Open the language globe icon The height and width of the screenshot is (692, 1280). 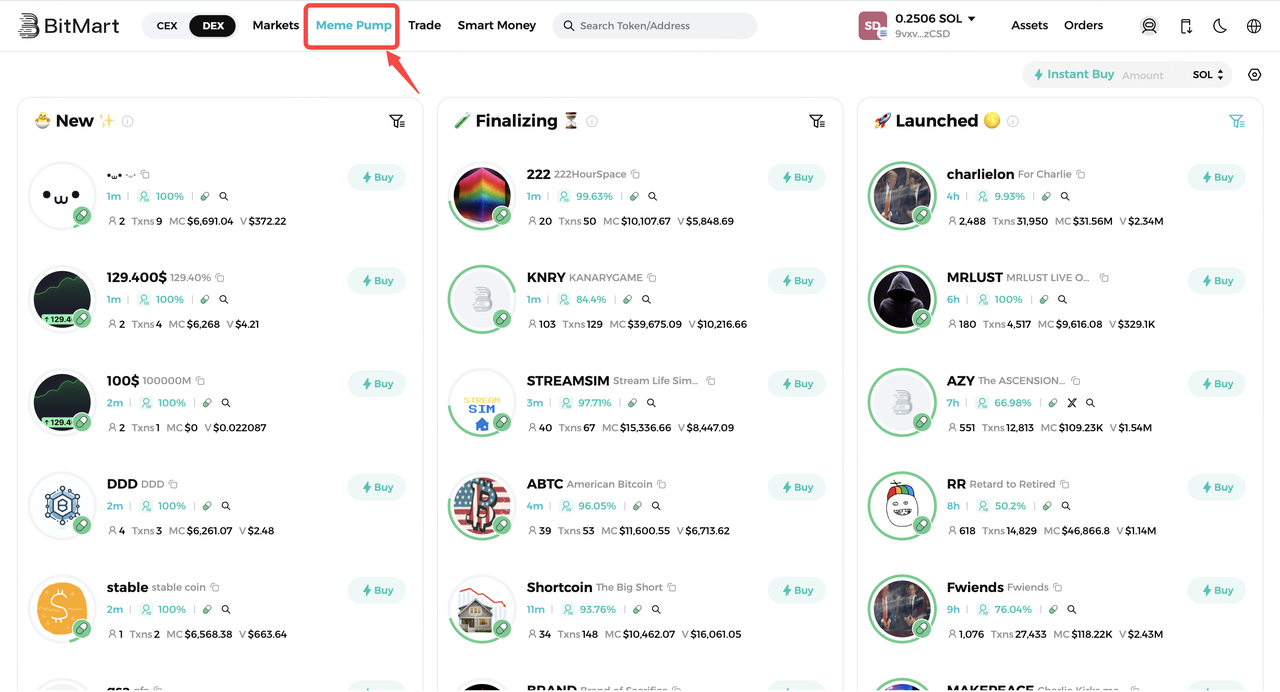click(1254, 26)
